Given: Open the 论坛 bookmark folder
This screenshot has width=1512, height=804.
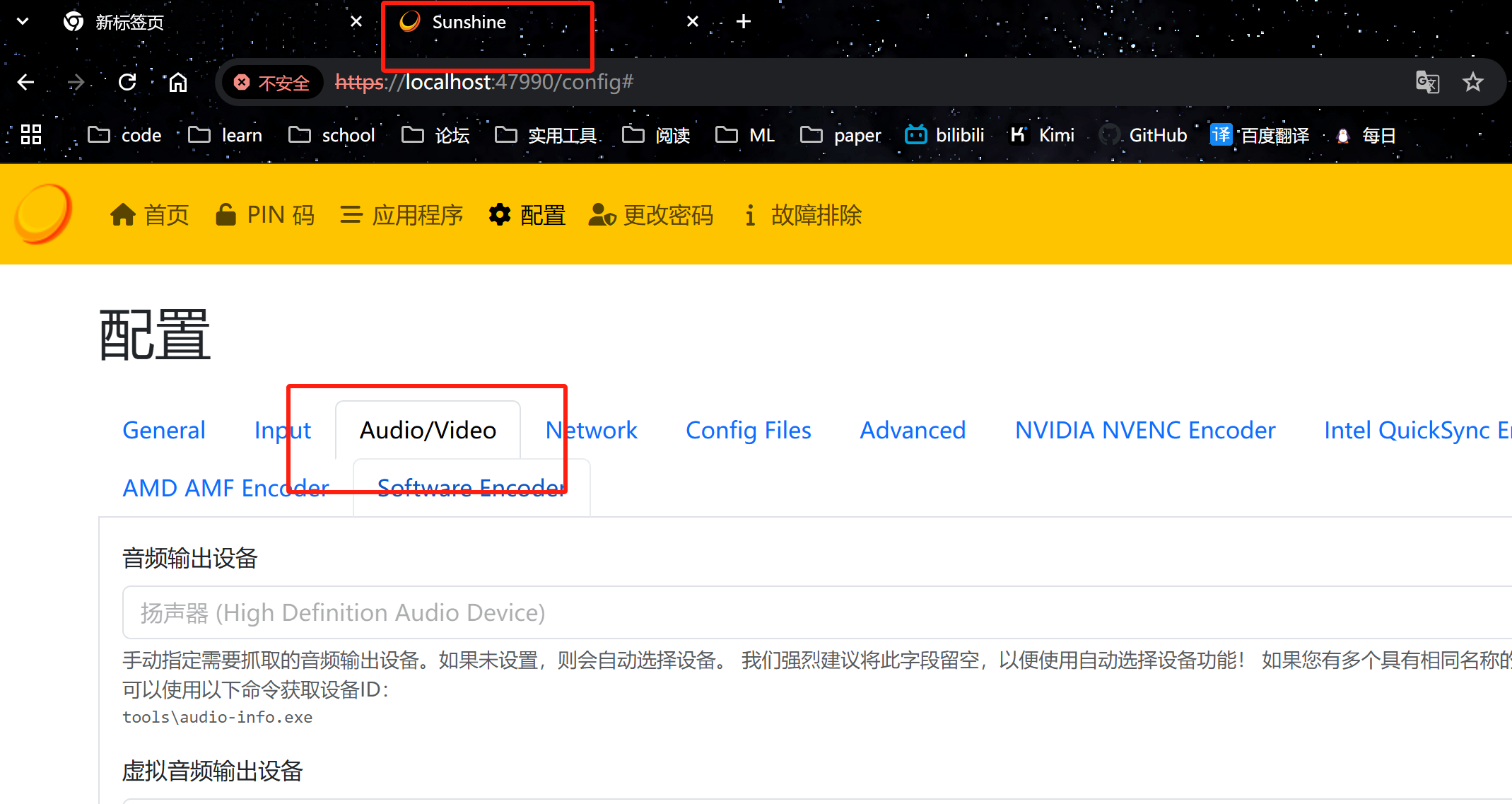Looking at the screenshot, I should (x=435, y=134).
